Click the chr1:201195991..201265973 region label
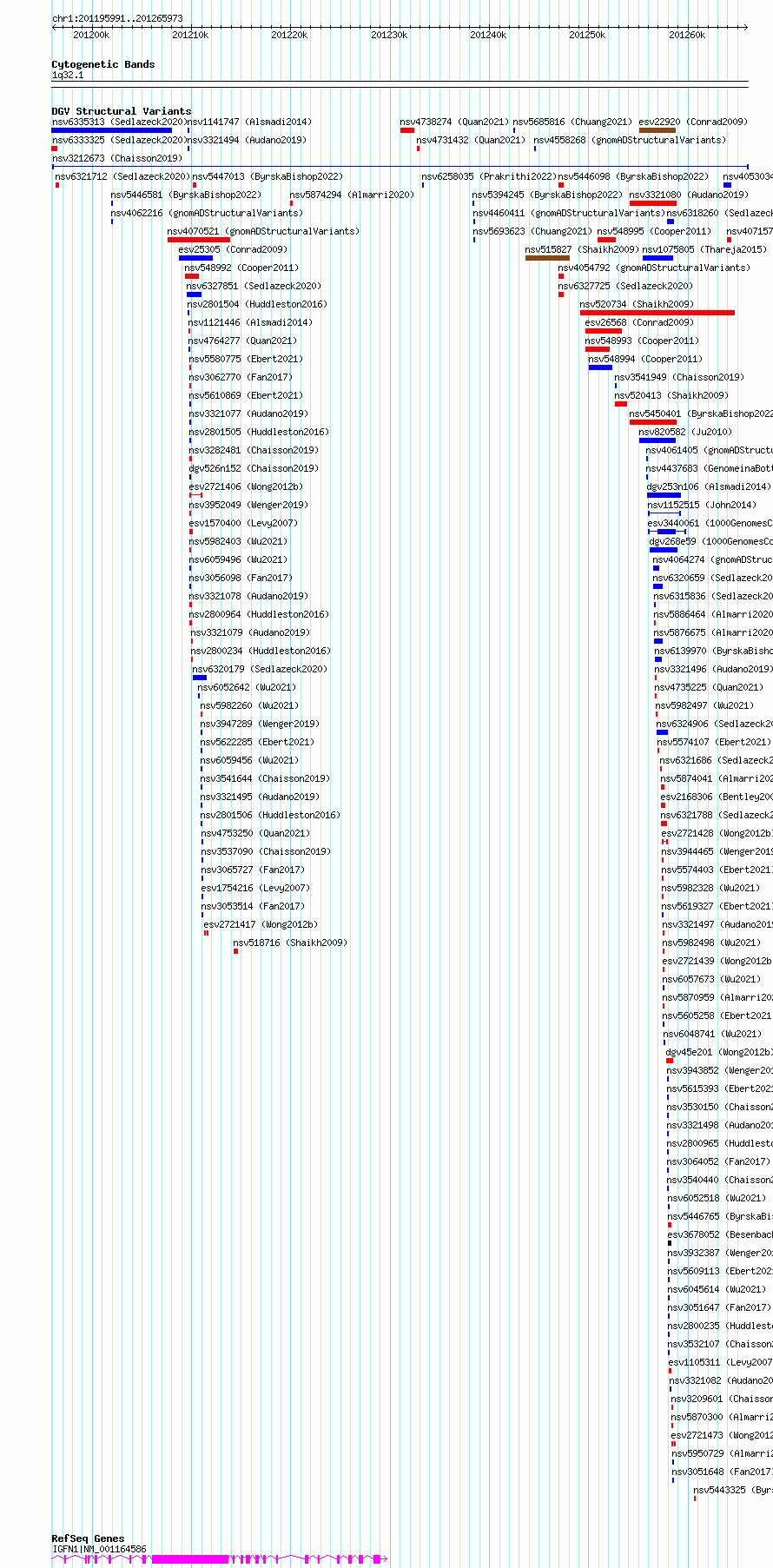Screen dimensions: 773x1568 pyautogui.click(x=117, y=18)
